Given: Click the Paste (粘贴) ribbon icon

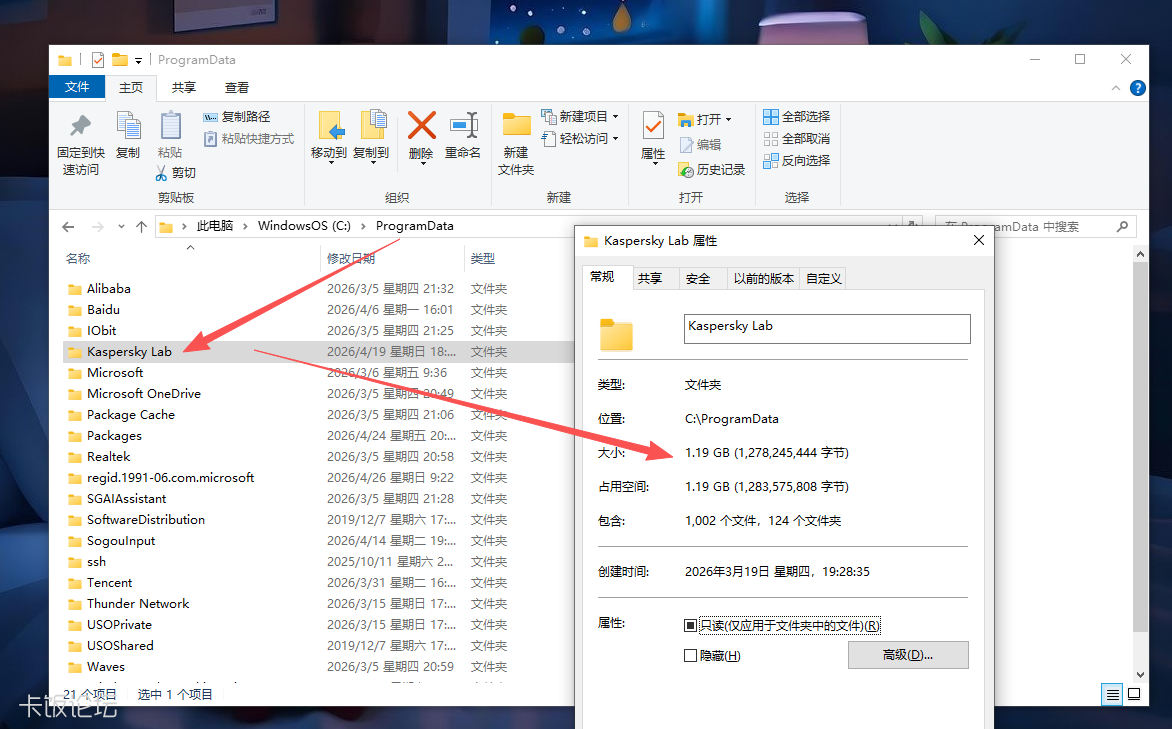Looking at the screenshot, I should [170, 126].
